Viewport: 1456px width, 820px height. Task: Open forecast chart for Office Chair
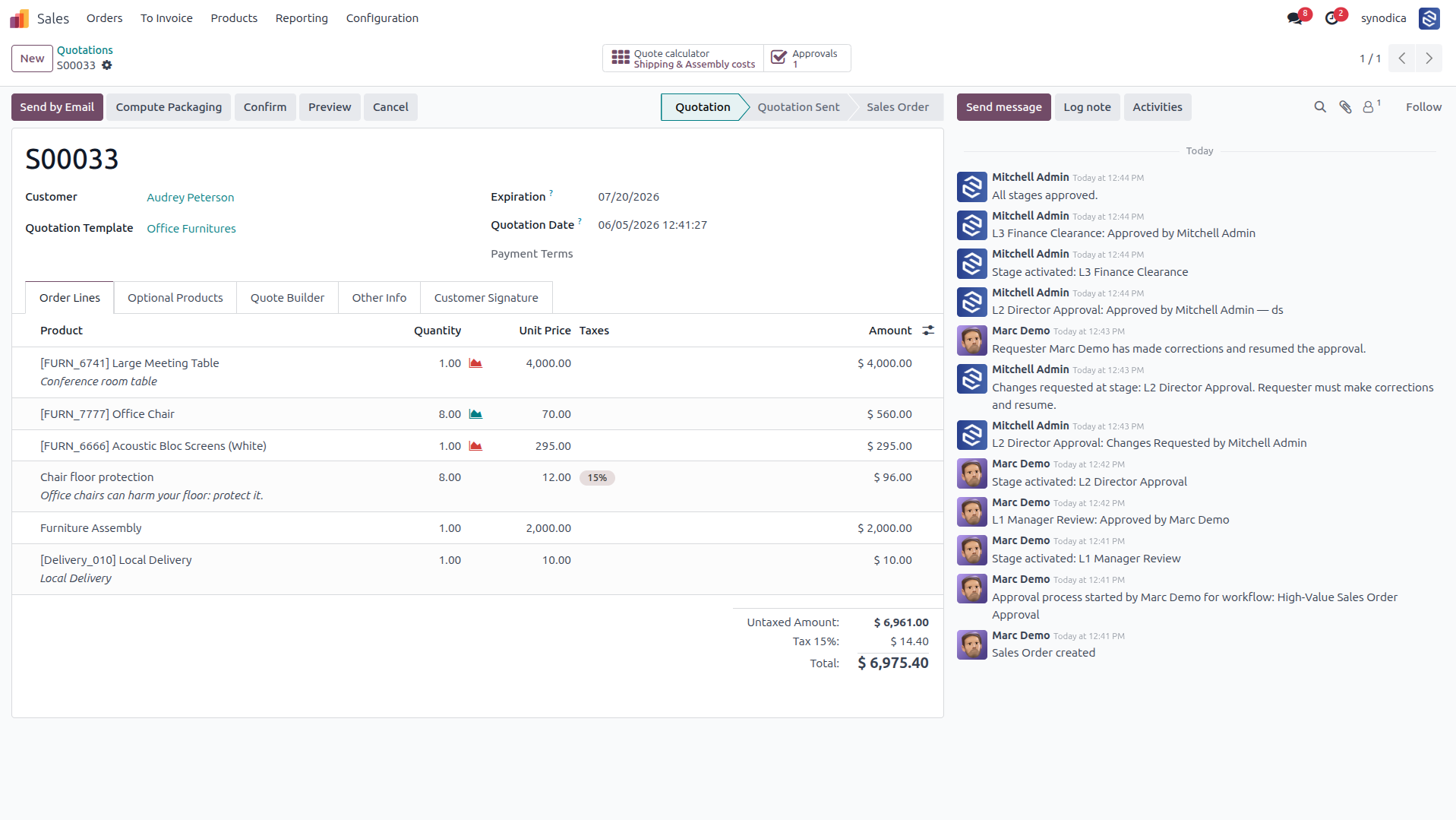(x=475, y=414)
